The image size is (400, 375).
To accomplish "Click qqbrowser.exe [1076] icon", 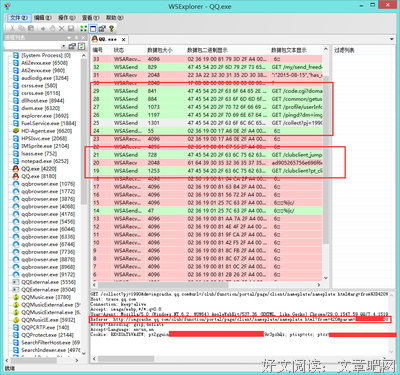I will [x=16, y=184].
